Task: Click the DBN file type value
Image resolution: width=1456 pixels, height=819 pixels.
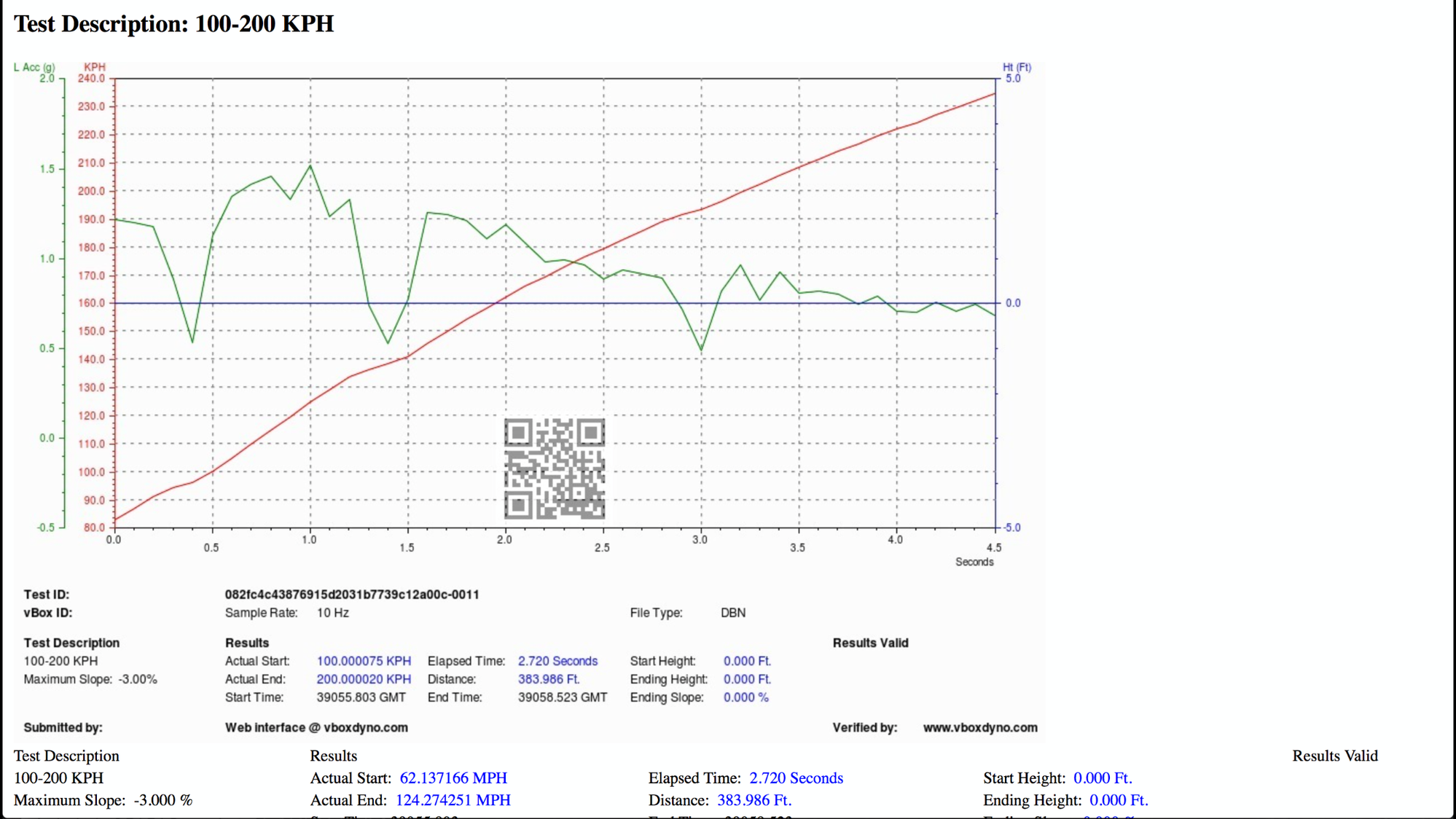Action: 733,613
